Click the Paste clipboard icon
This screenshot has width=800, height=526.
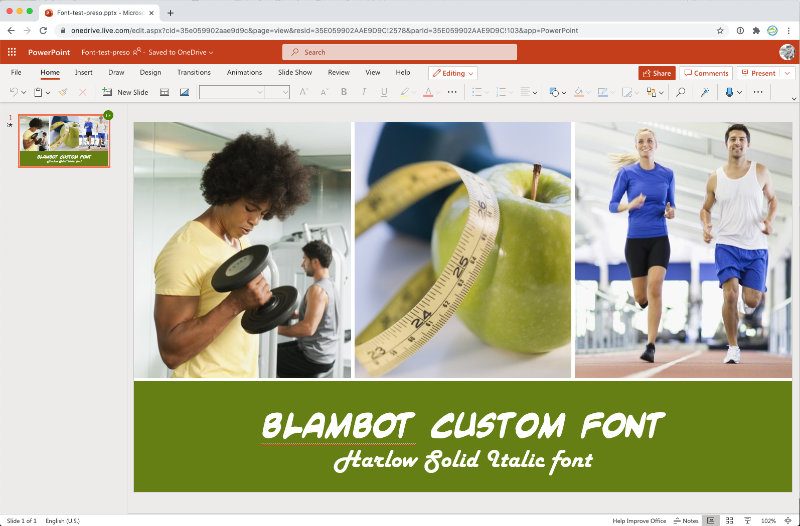[x=38, y=92]
